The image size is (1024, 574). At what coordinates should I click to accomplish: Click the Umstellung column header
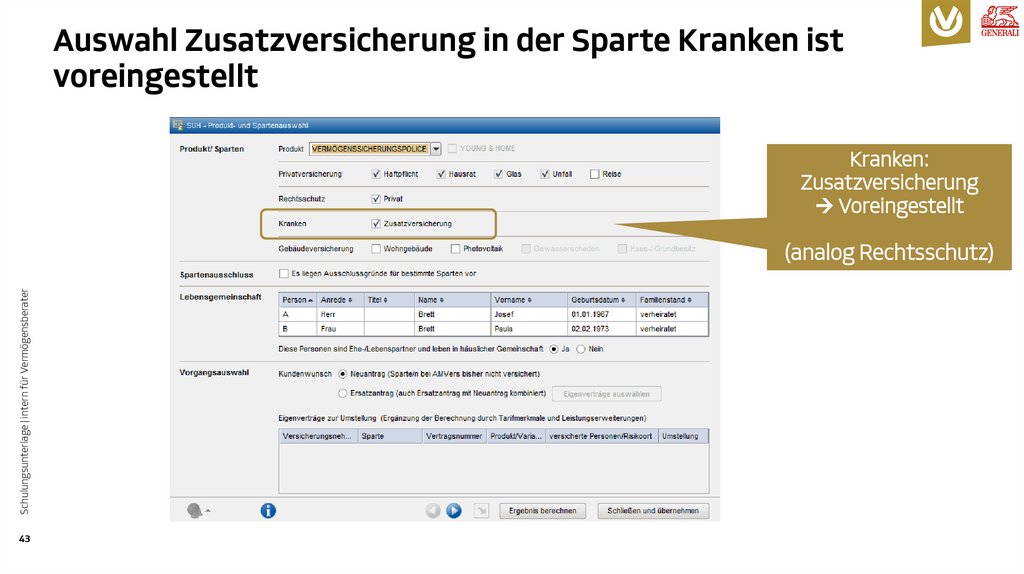click(x=683, y=436)
